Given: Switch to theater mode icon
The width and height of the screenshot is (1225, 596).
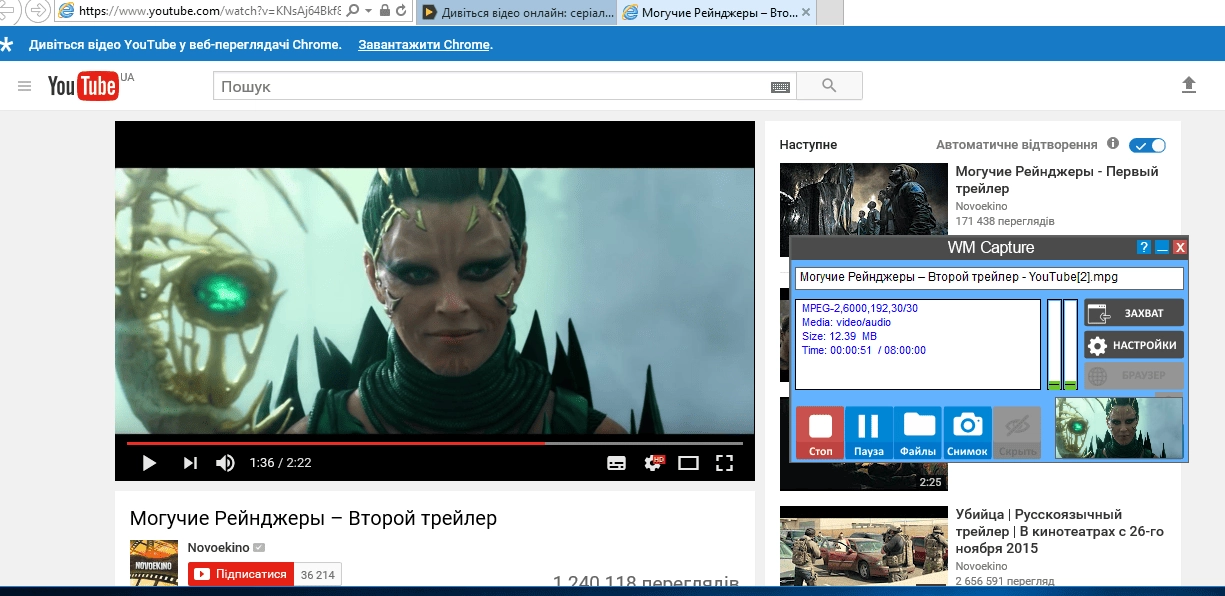Looking at the screenshot, I should click(x=688, y=463).
